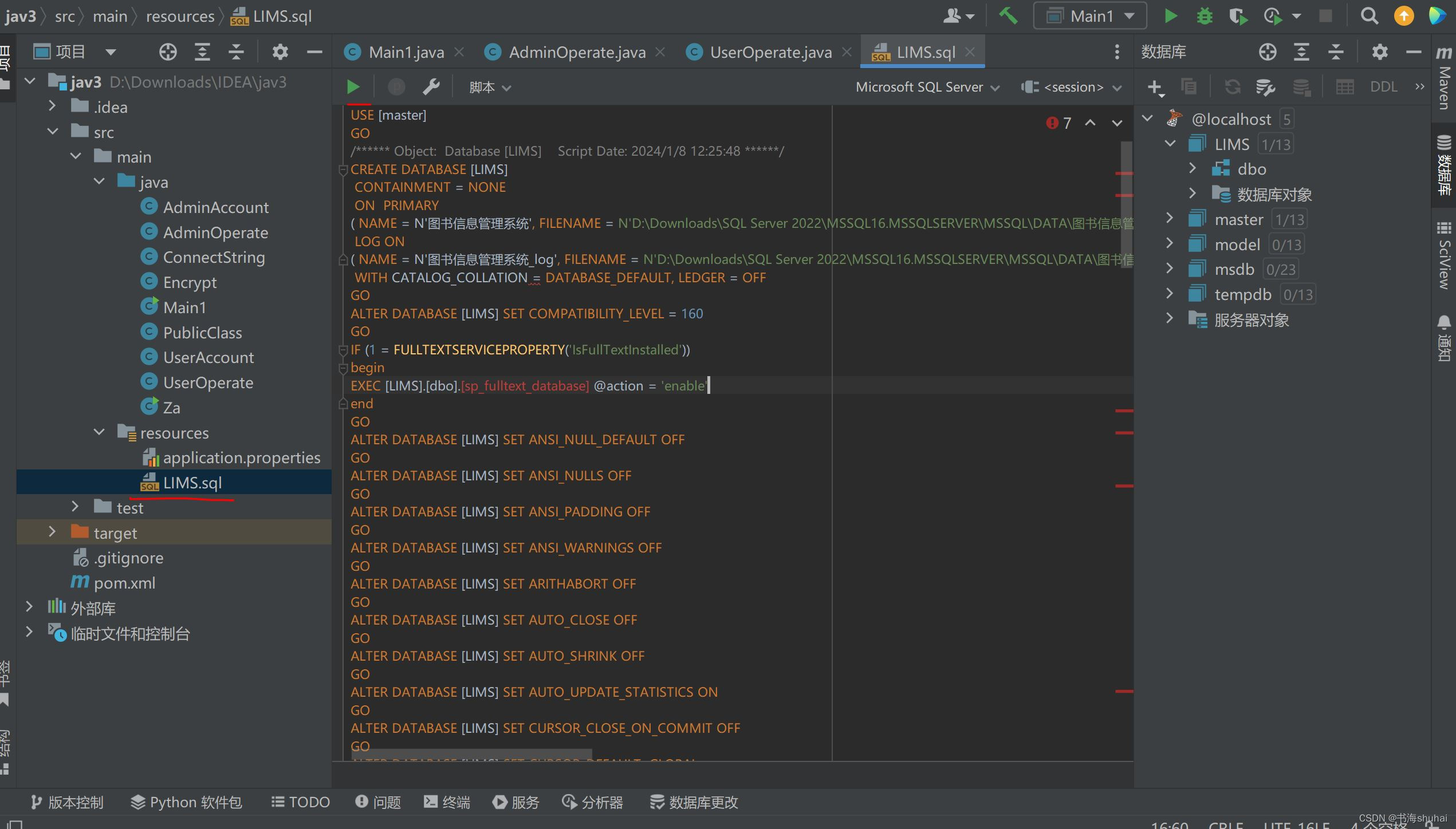Open 数据库更改 database changes panel

(694, 802)
